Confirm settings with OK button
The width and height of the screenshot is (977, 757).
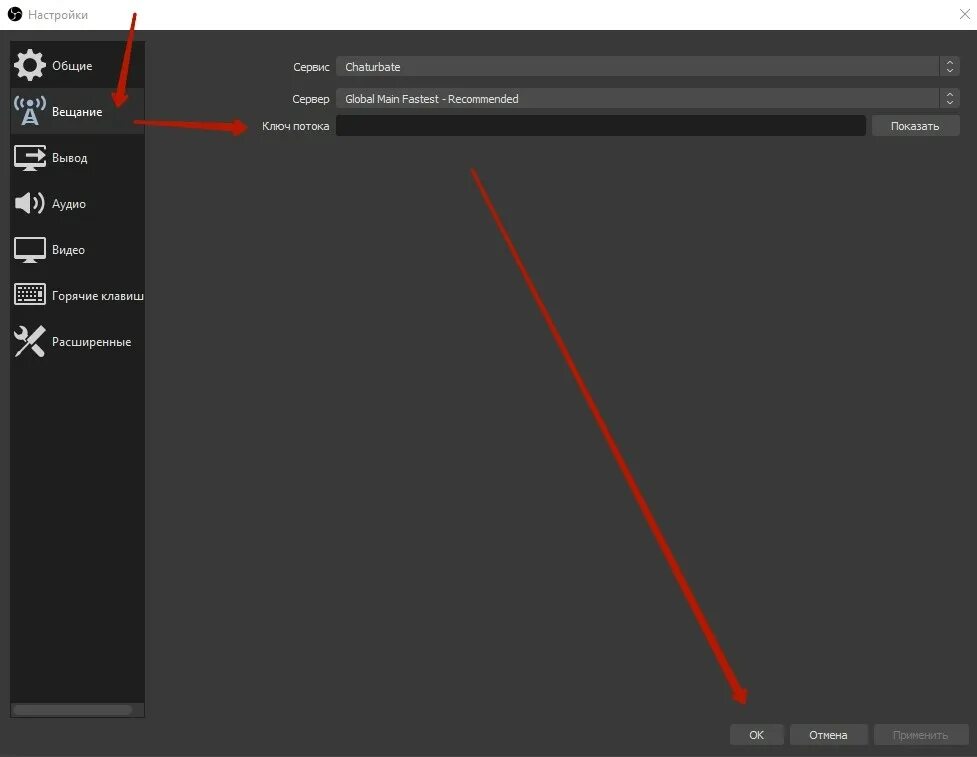point(756,735)
